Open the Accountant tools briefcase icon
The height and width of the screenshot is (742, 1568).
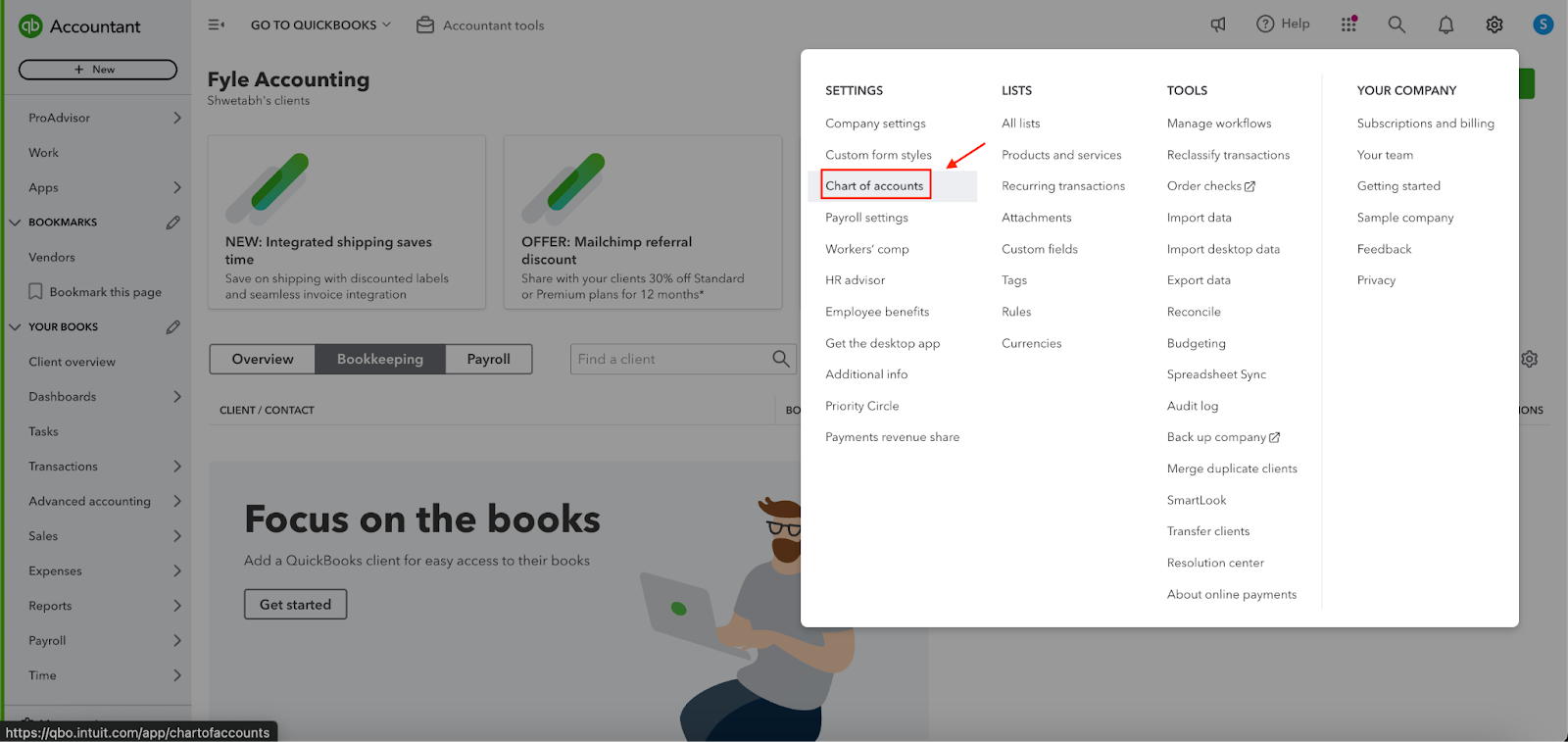(425, 25)
